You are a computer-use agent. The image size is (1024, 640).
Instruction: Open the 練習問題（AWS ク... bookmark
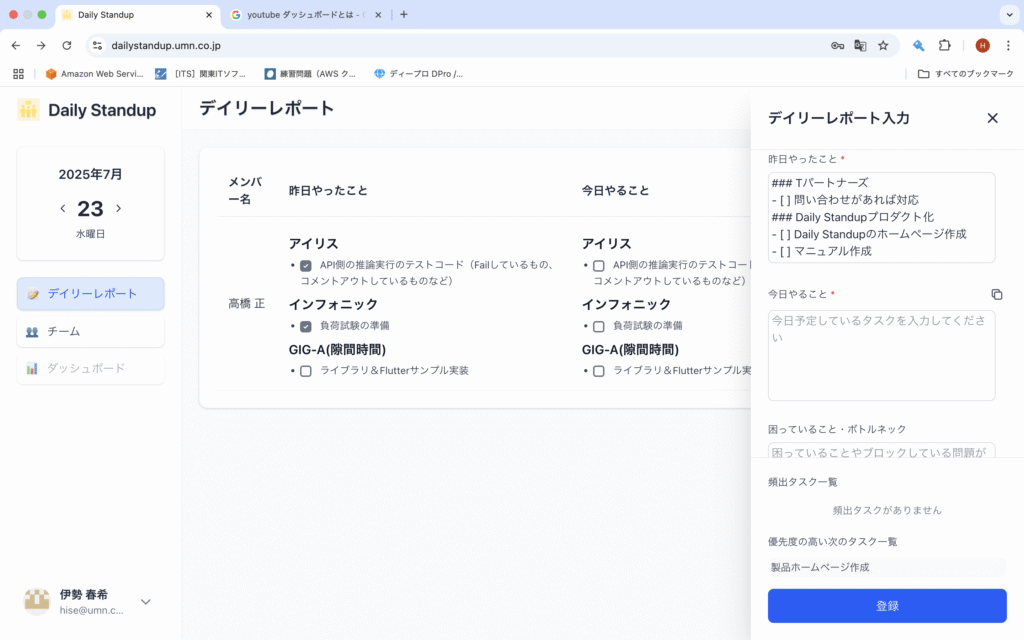pyautogui.click(x=310, y=74)
